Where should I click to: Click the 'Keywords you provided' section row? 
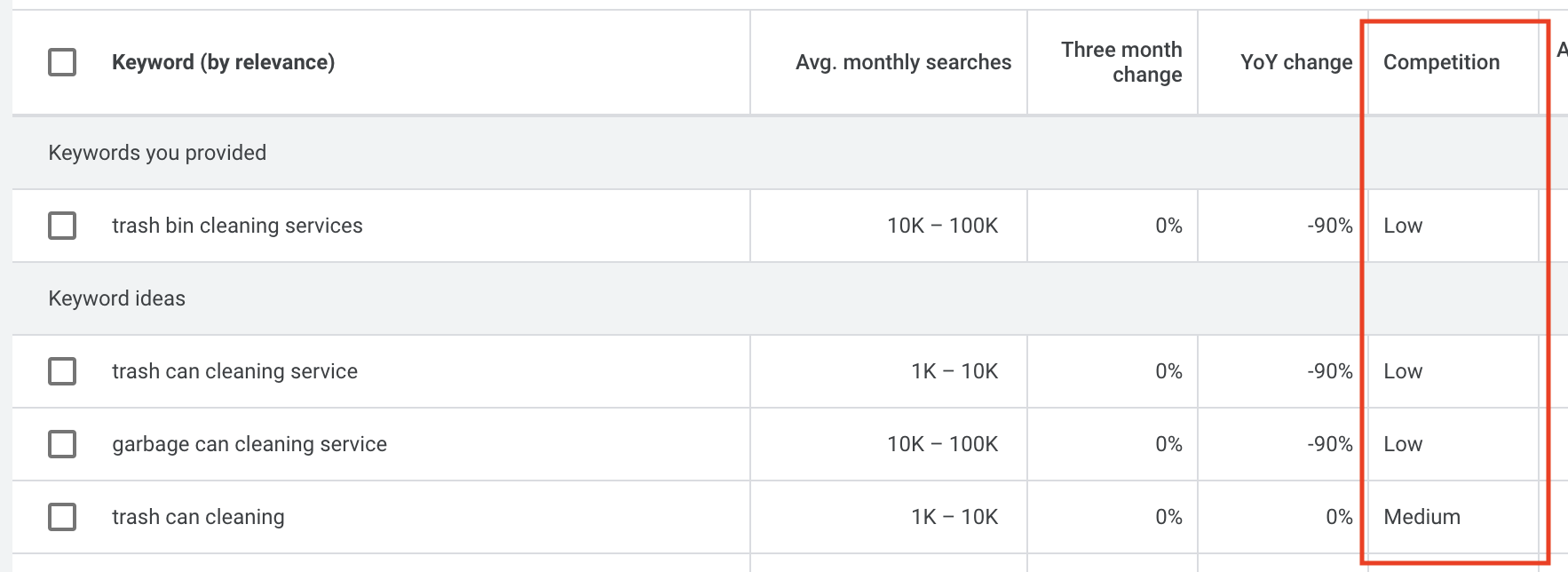(157, 153)
